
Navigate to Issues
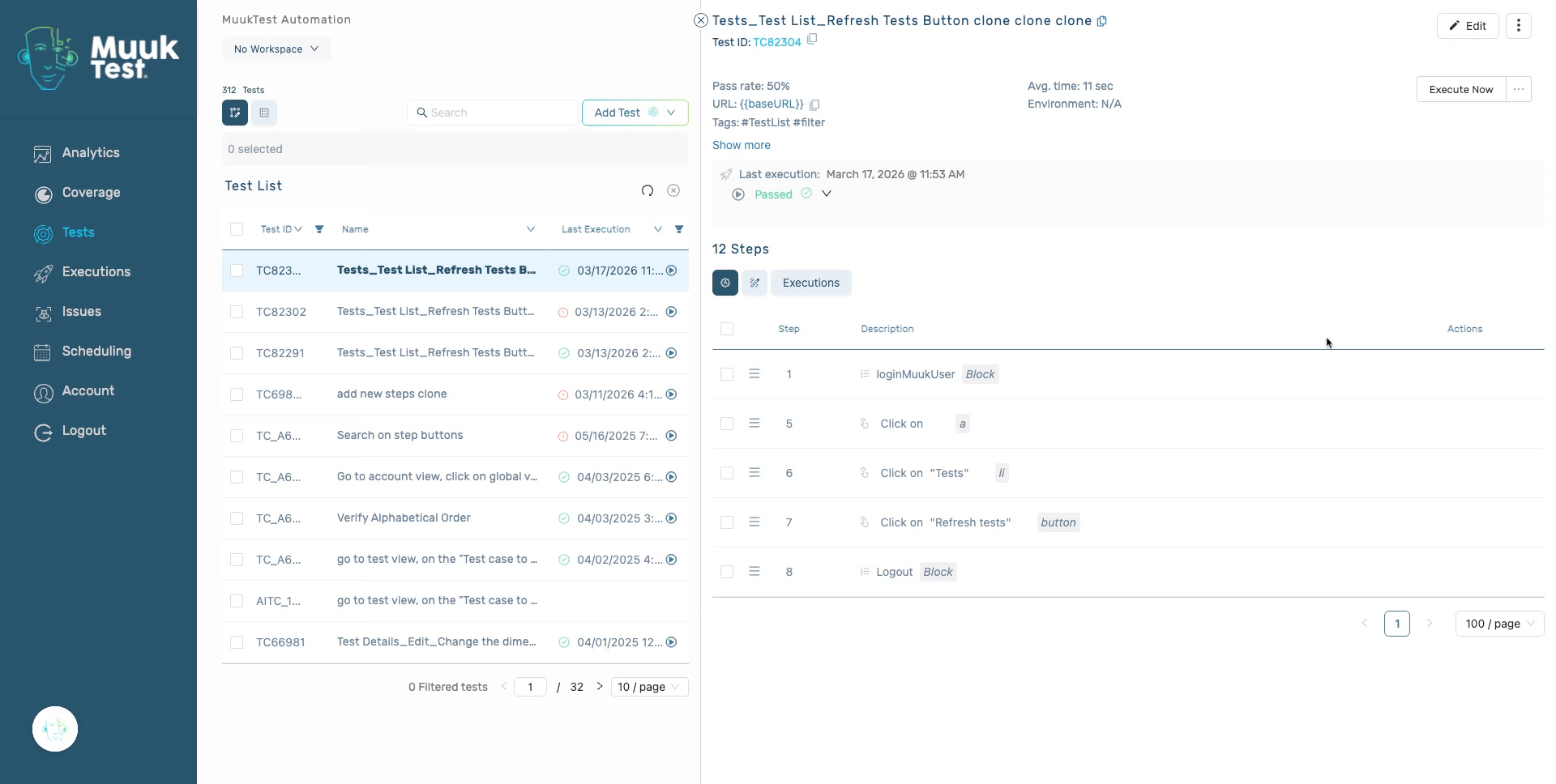click(67, 312)
